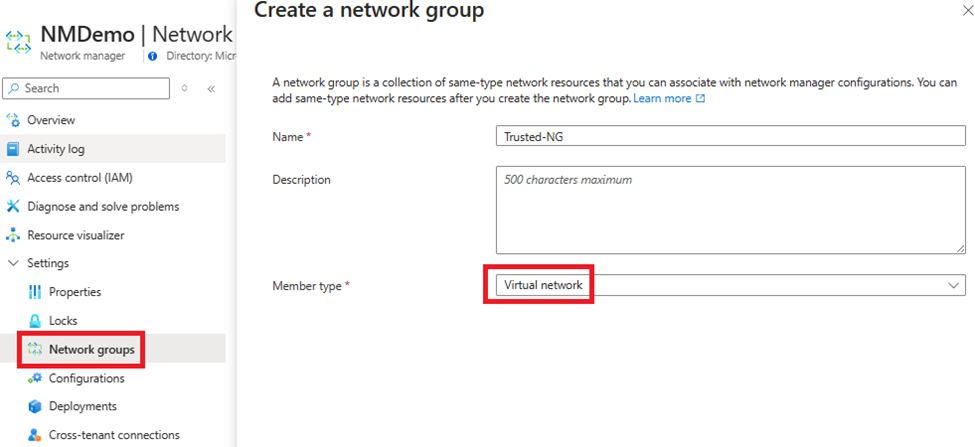Click the Description text area
The image size is (975, 447).
pos(730,209)
